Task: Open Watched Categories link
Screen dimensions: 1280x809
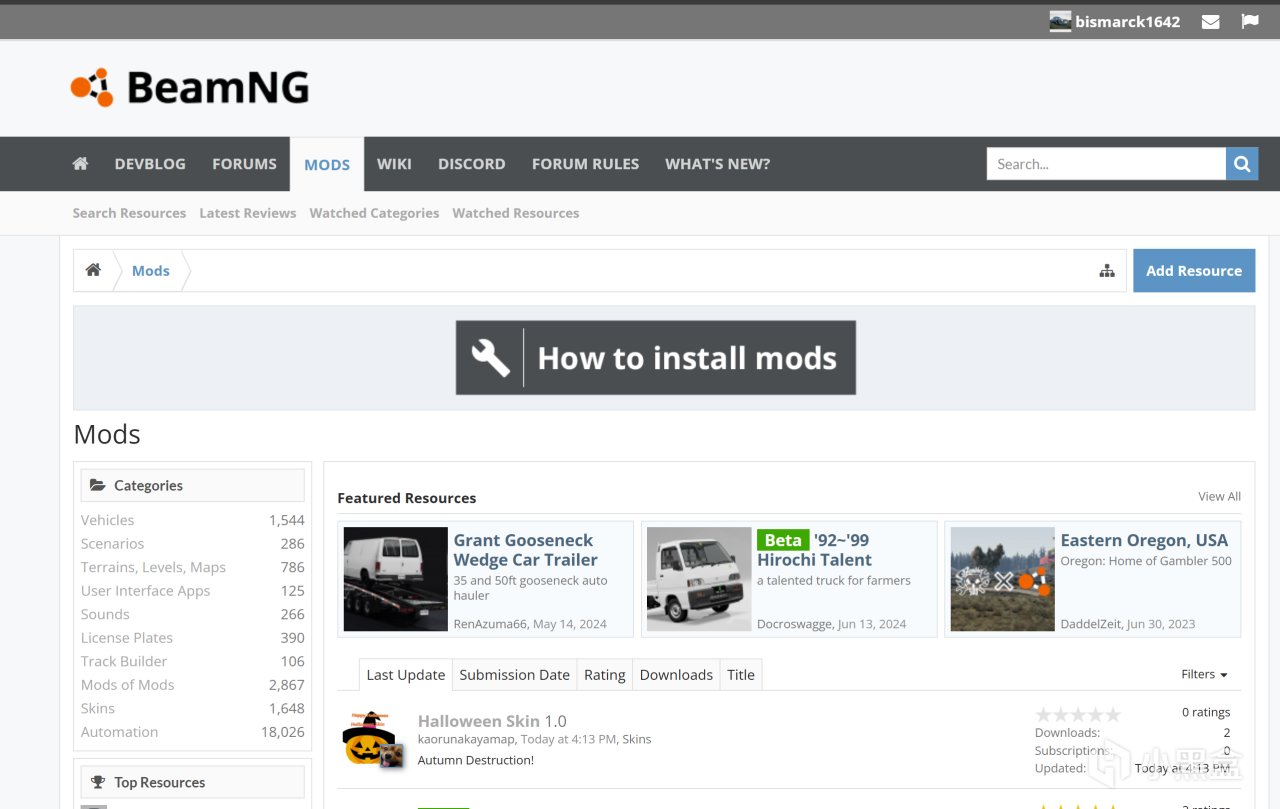Action: (x=374, y=213)
